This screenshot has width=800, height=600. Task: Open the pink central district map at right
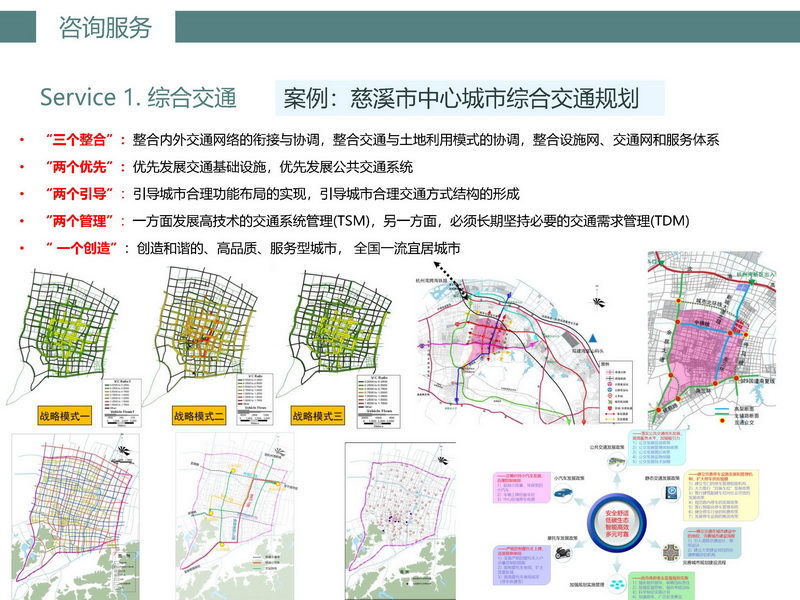711,339
